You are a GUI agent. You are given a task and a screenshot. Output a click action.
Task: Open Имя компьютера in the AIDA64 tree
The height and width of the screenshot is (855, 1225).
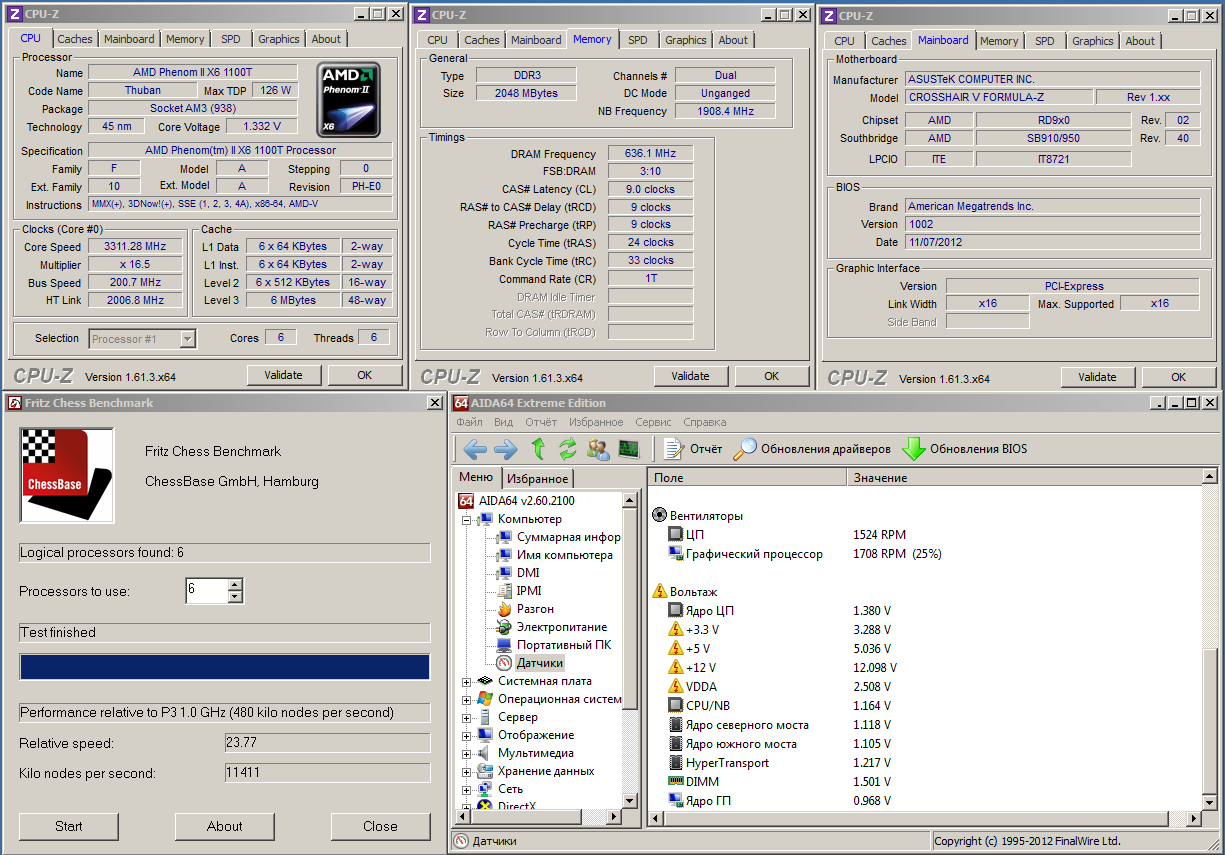coord(555,555)
